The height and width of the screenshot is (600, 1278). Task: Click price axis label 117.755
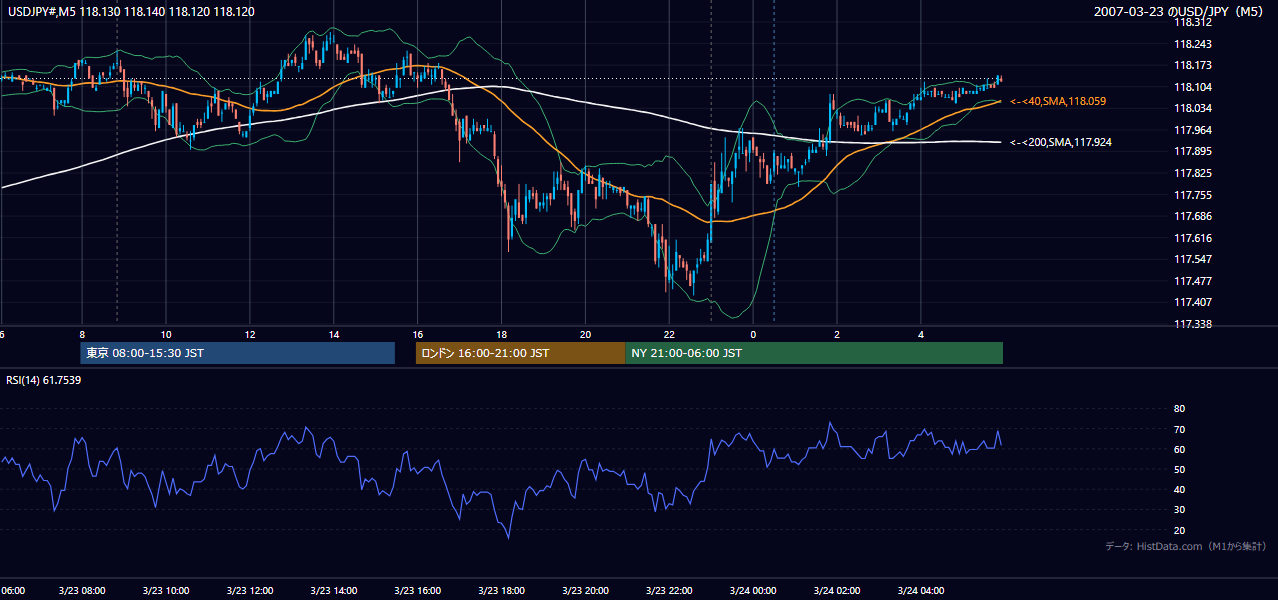click(x=1192, y=195)
